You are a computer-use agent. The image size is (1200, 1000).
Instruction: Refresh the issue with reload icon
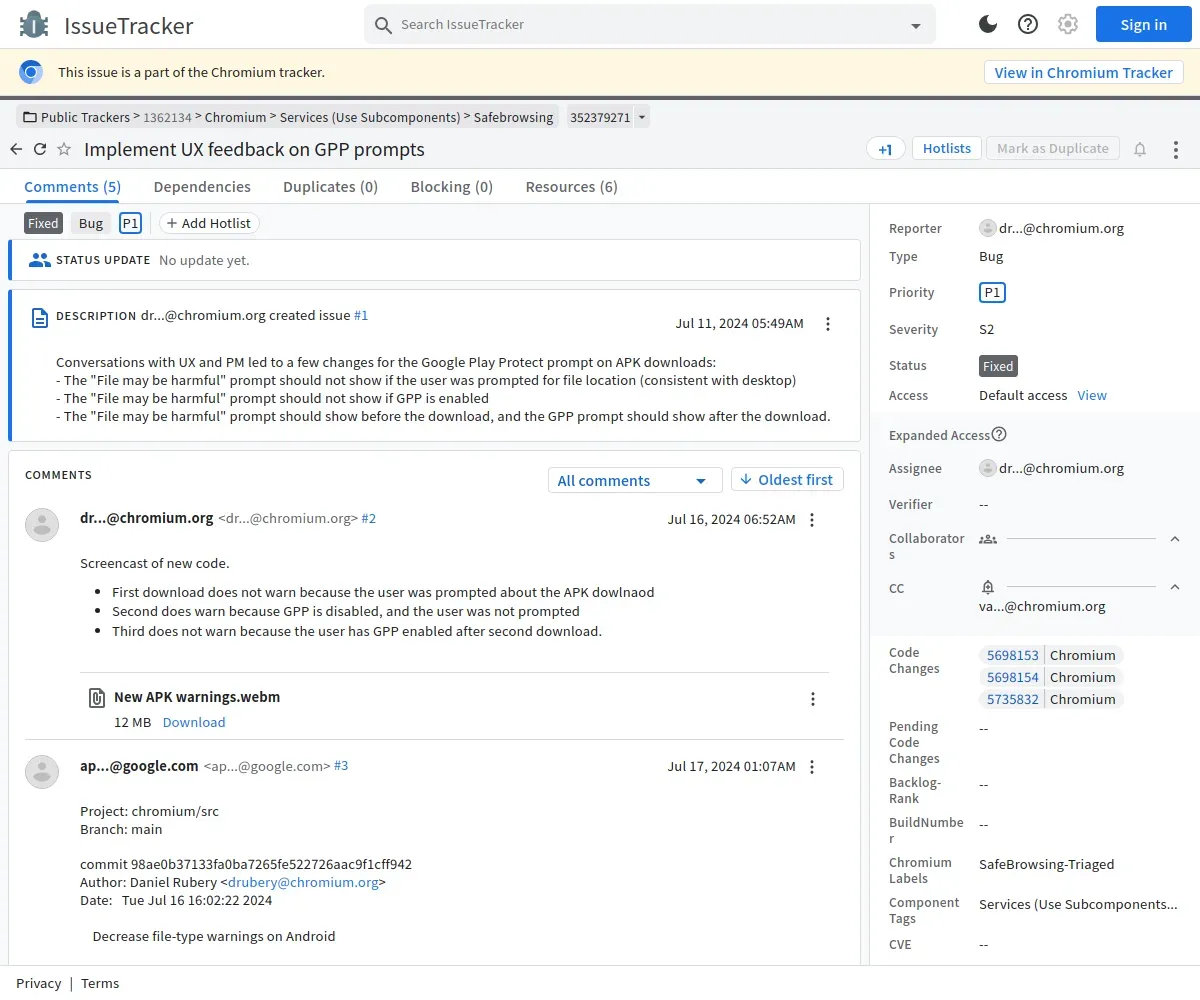(40, 149)
